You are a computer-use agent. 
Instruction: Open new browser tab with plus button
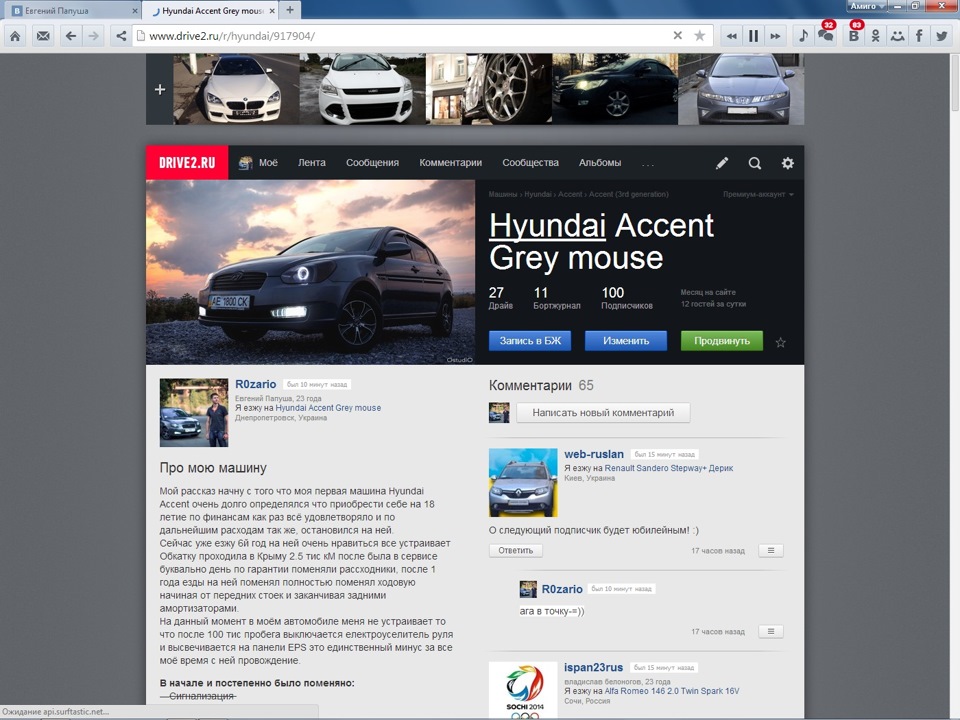(x=290, y=10)
